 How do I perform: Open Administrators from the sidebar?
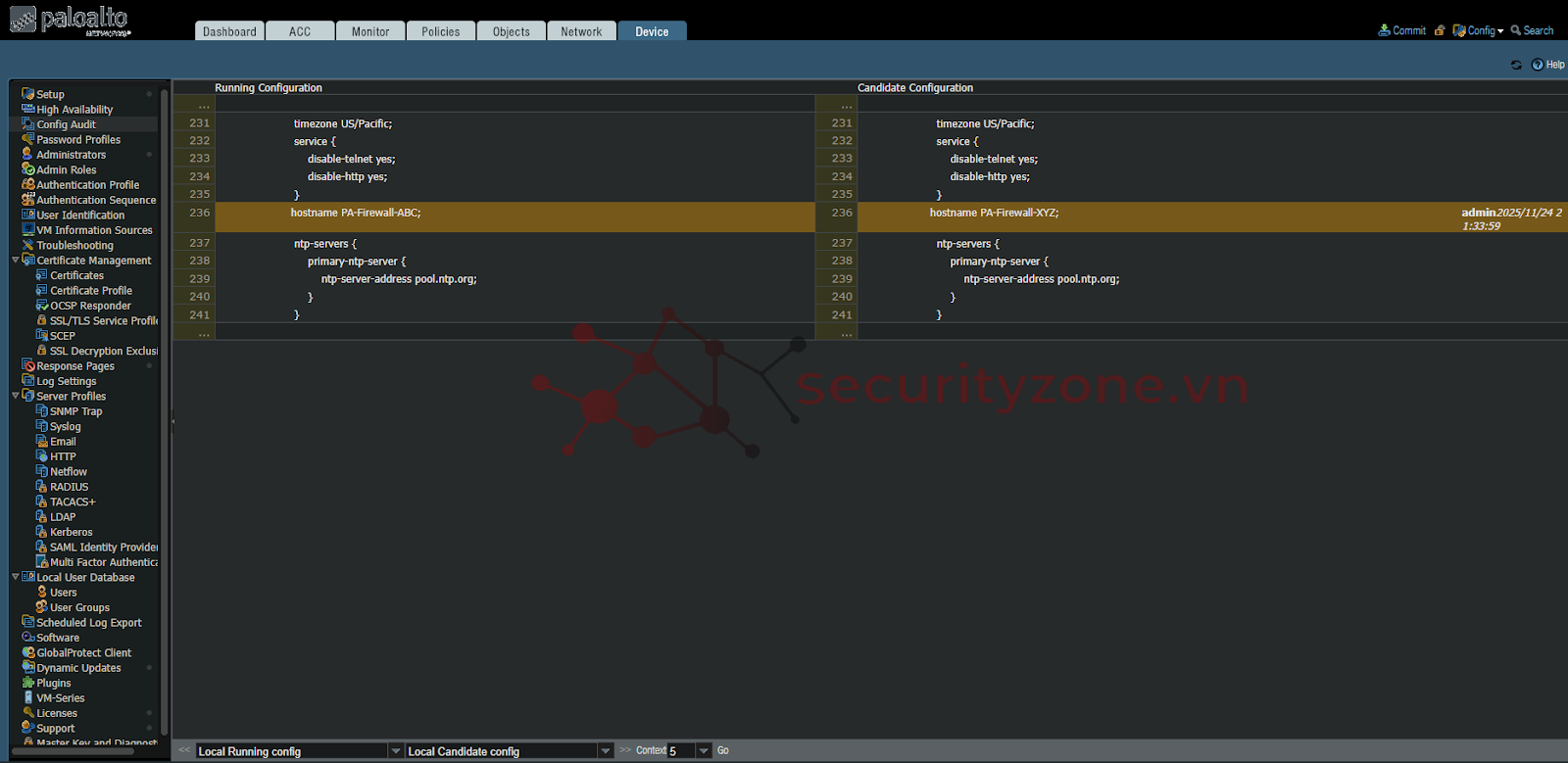click(x=71, y=155)
